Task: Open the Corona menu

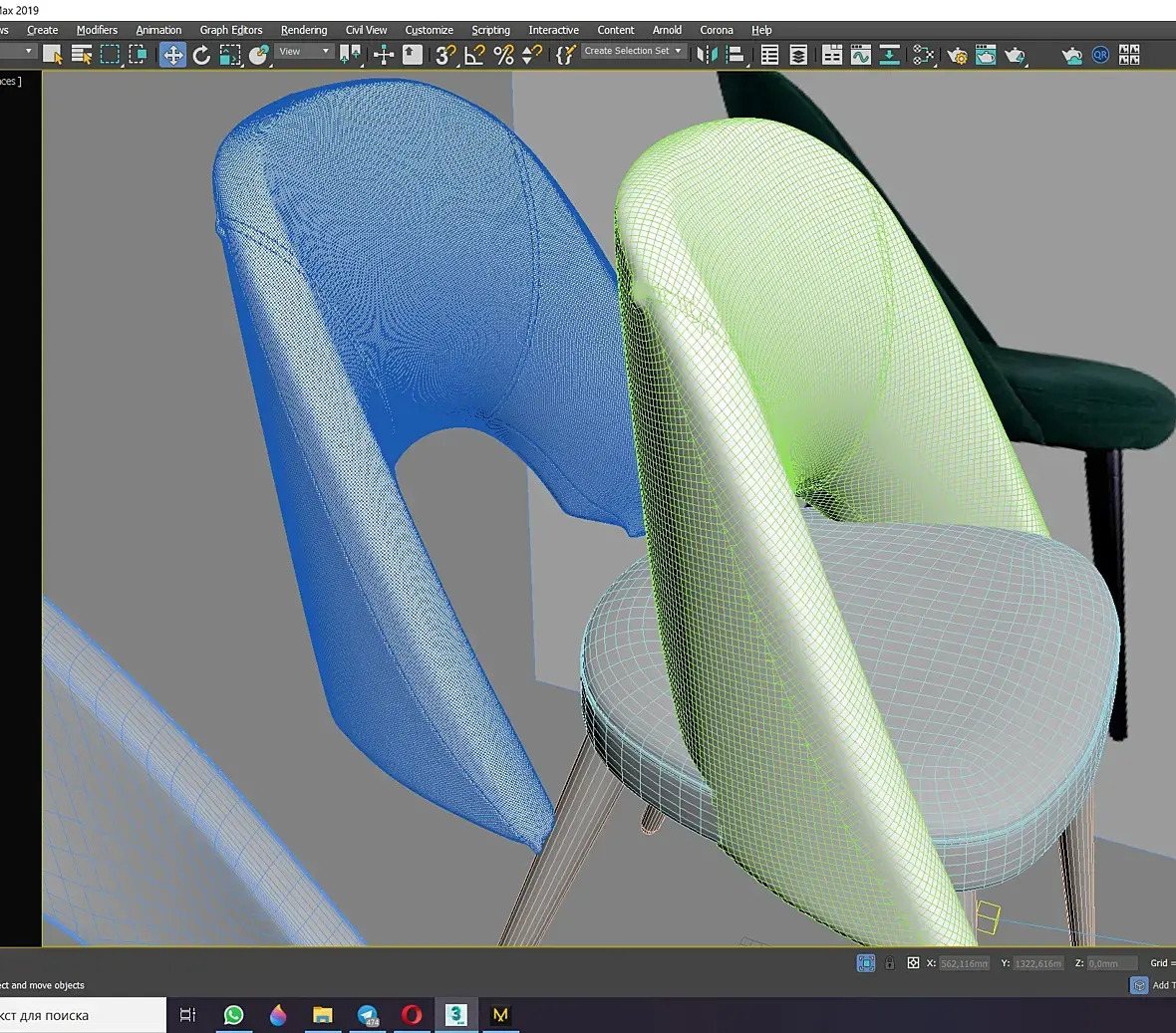Action: tap(717, 30)
